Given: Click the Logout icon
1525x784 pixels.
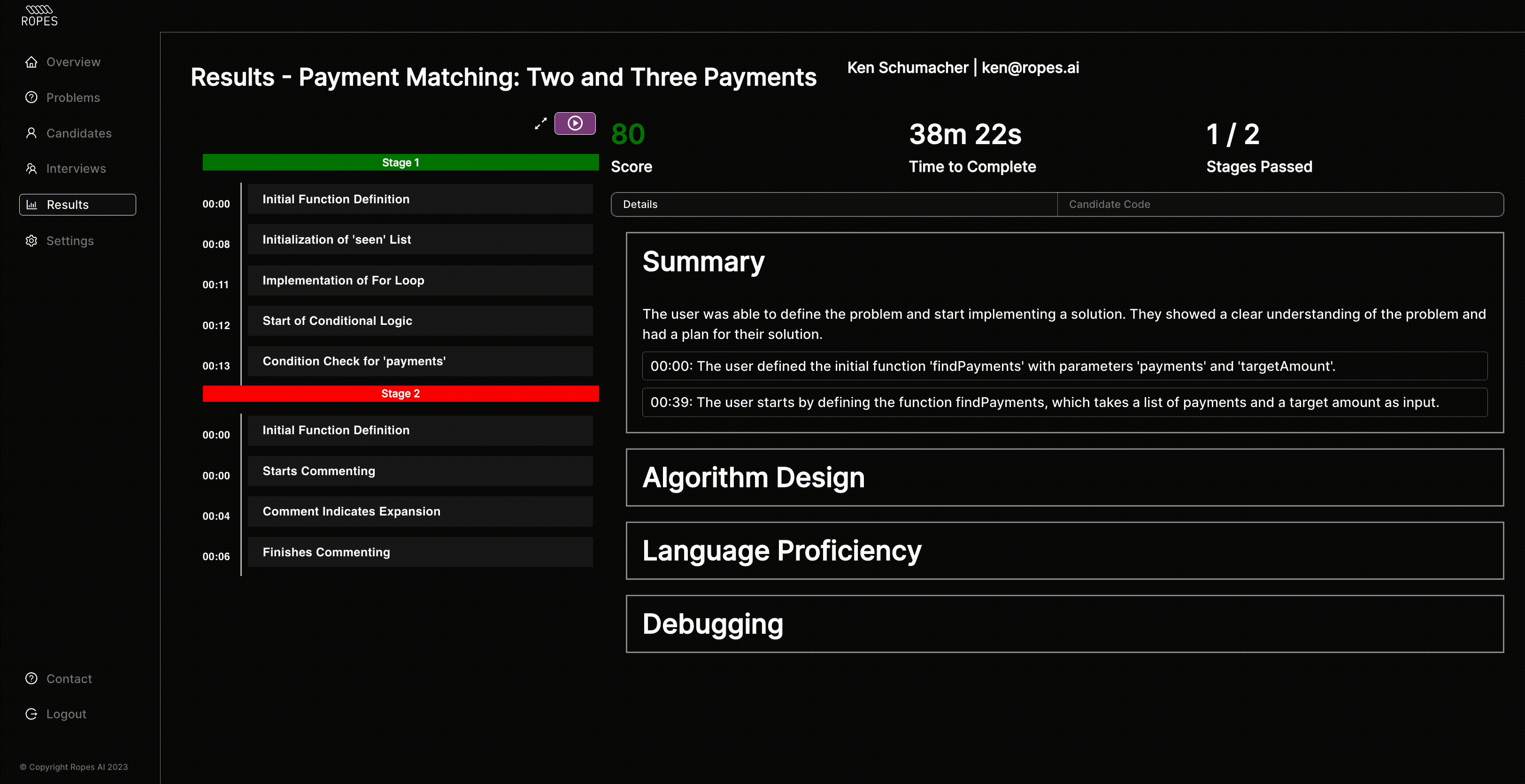Looking at the screenshot, I should 31,714.
